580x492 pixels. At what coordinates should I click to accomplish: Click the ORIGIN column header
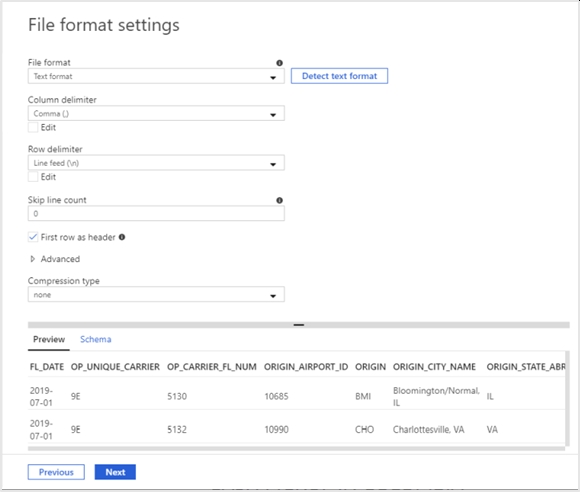(x=370, y=367)
